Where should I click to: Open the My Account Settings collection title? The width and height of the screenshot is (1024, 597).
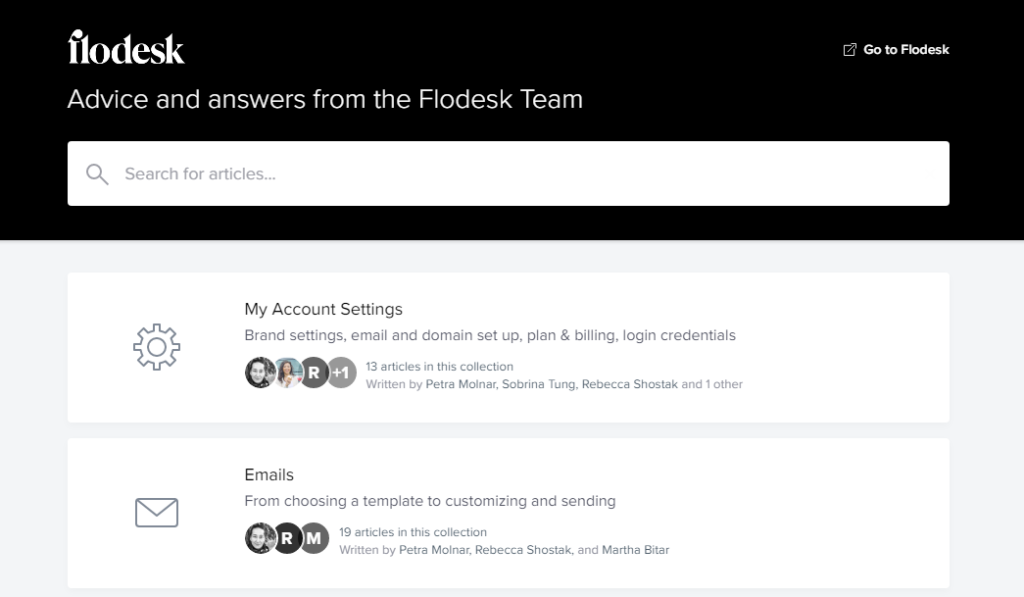tap(323, 309)
